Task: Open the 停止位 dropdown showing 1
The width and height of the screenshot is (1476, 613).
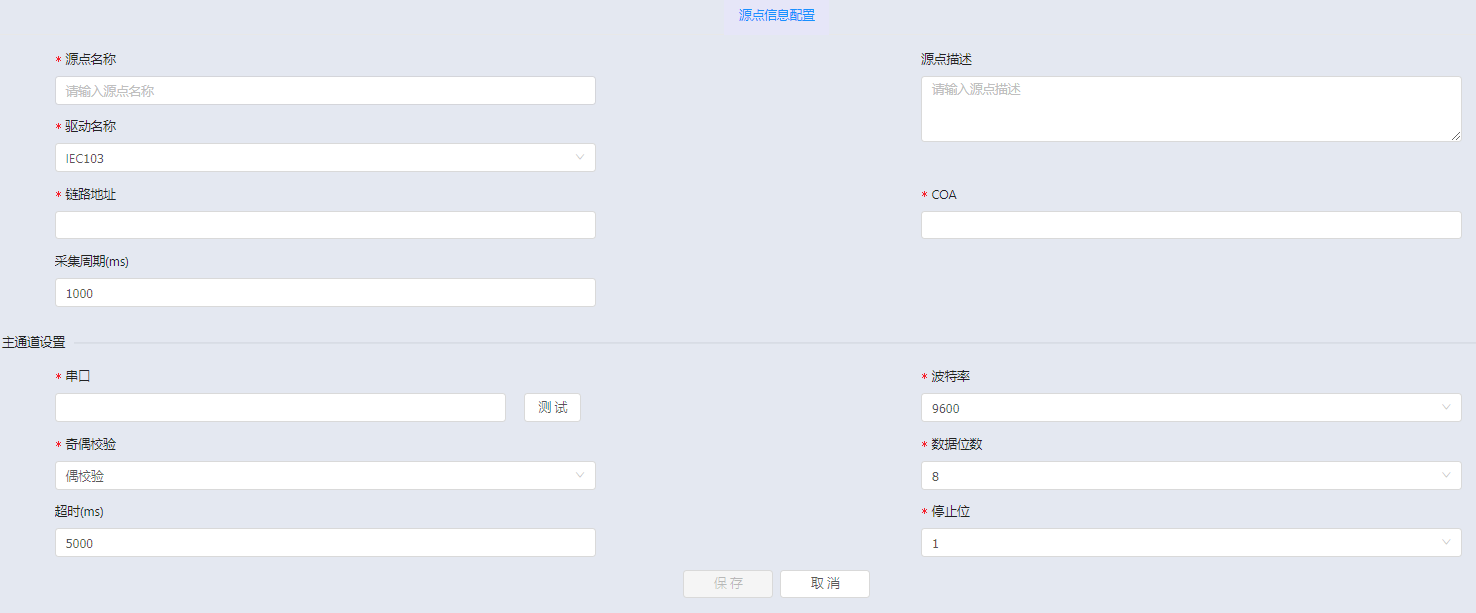Action: click(1191, 543)
